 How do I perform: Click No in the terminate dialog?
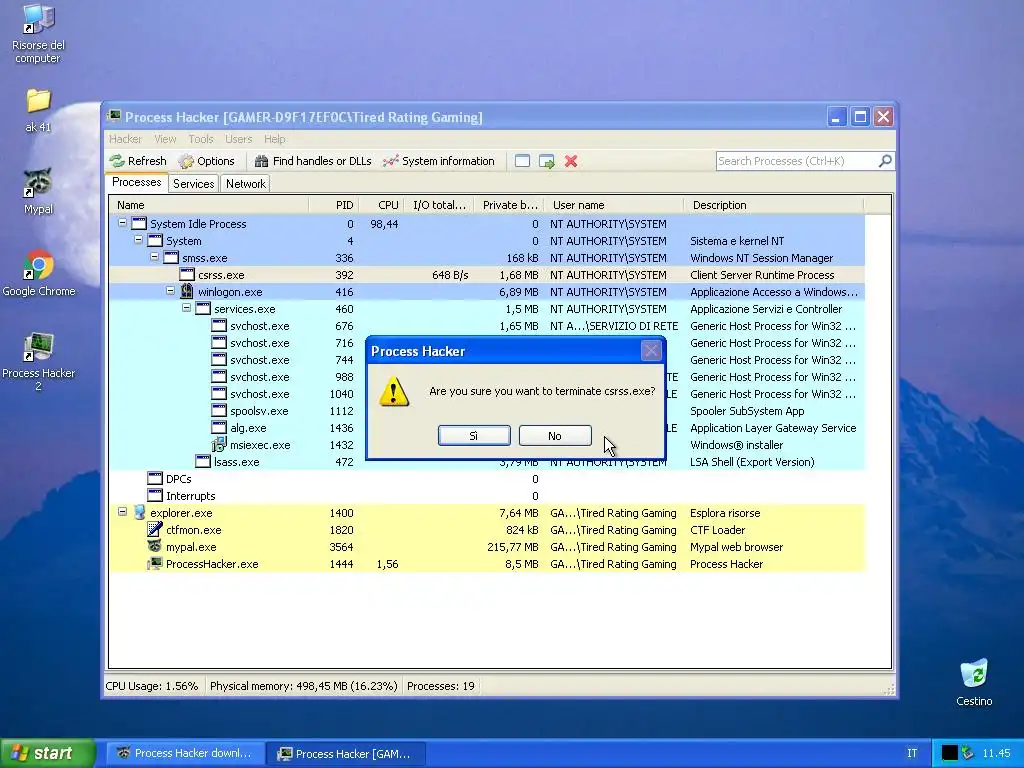[555, 436]
